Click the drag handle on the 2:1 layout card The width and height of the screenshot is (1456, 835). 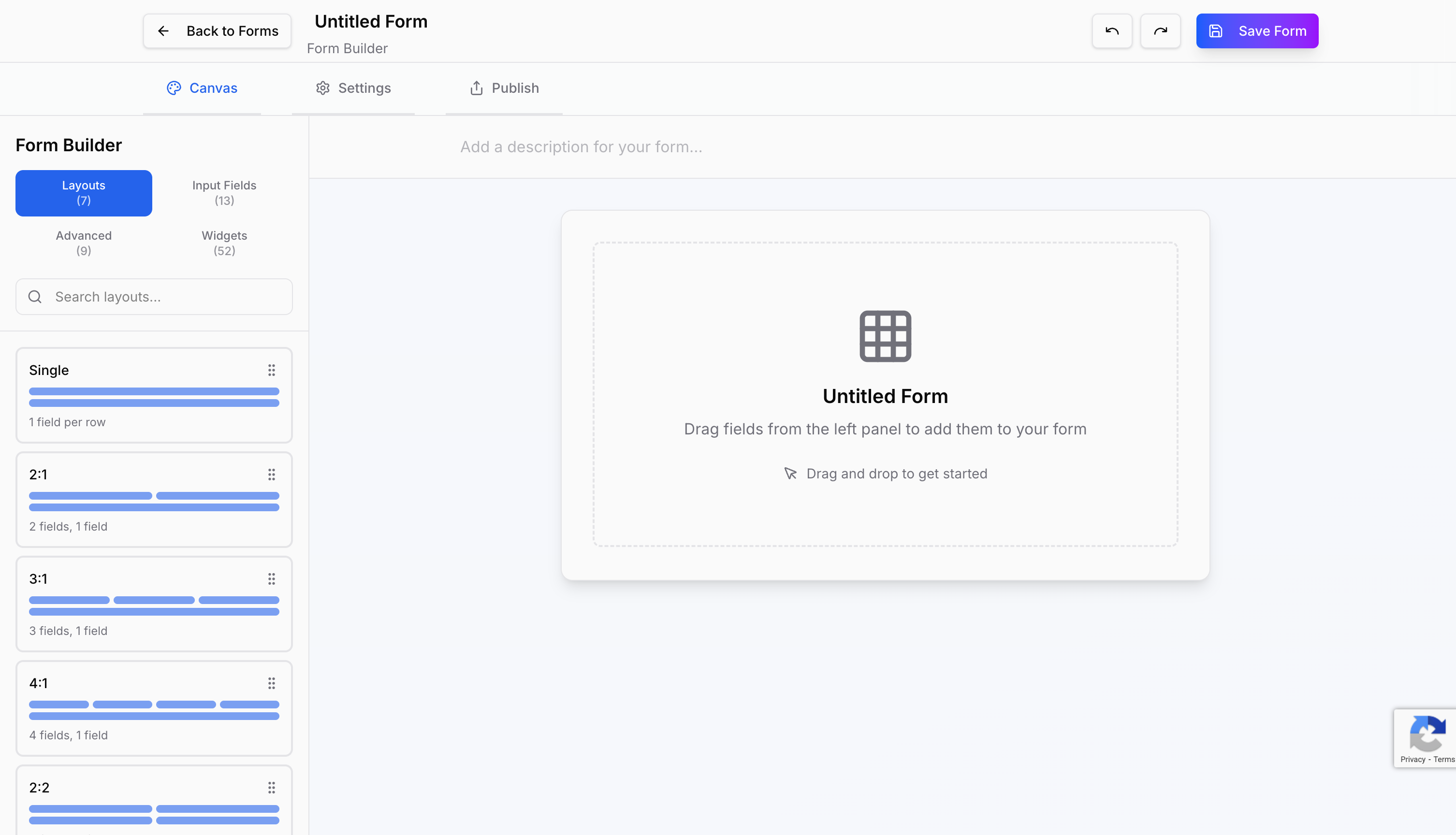point(271,474)
